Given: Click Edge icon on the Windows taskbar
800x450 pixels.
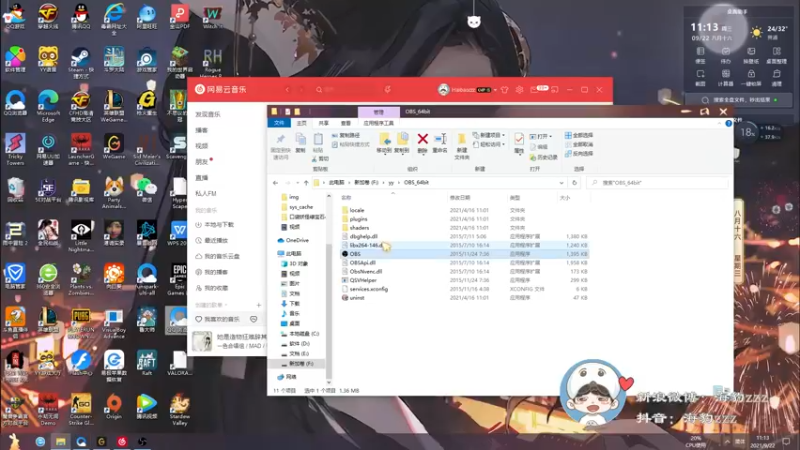Looking at the screenshot, I should [x=40, y=441].
